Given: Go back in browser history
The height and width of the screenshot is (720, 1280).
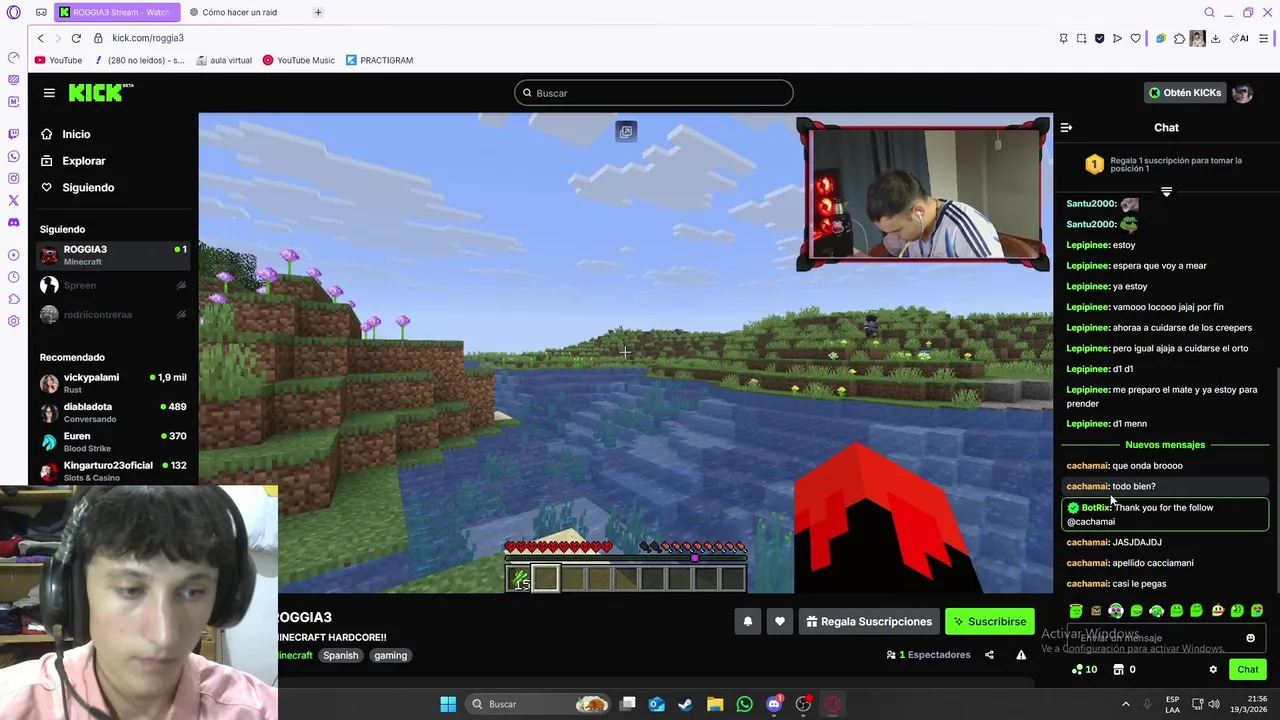Looking at the screenshot, I should point(40,38).
